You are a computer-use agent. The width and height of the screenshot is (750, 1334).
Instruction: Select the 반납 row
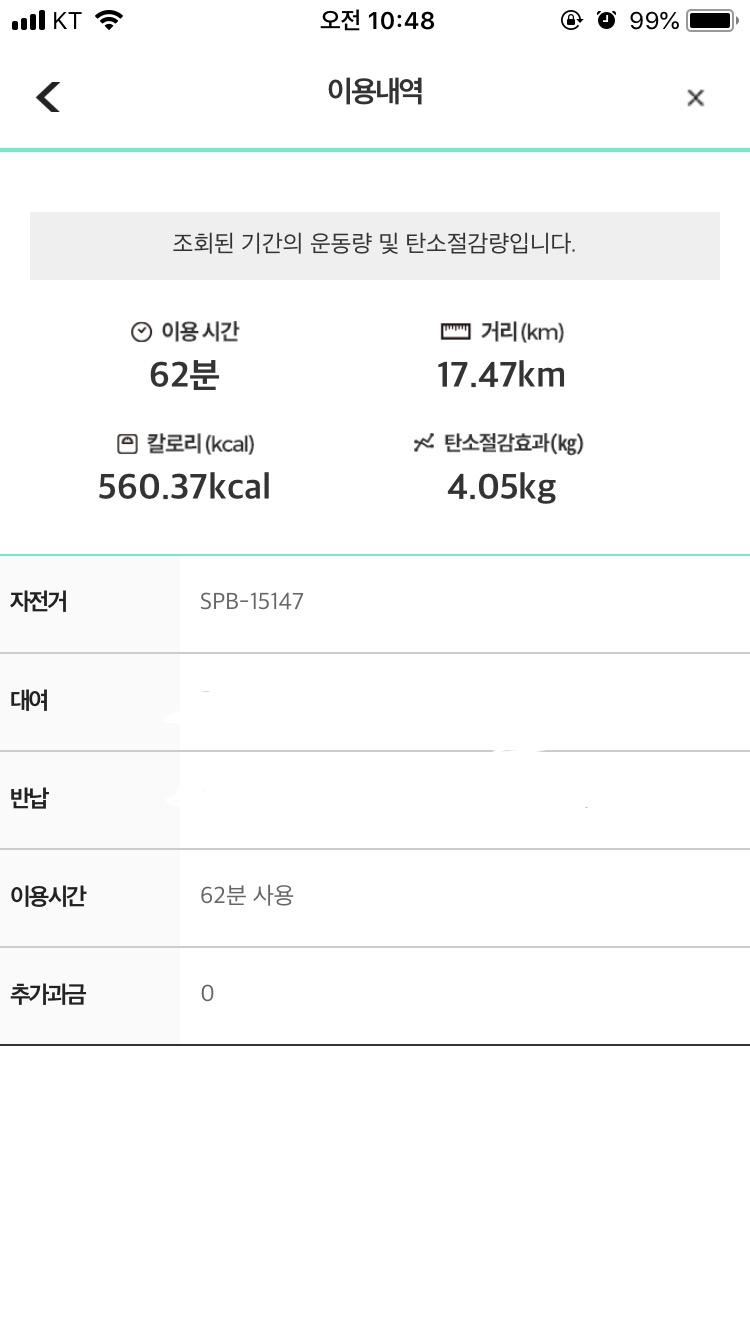[x=375, y=799]
